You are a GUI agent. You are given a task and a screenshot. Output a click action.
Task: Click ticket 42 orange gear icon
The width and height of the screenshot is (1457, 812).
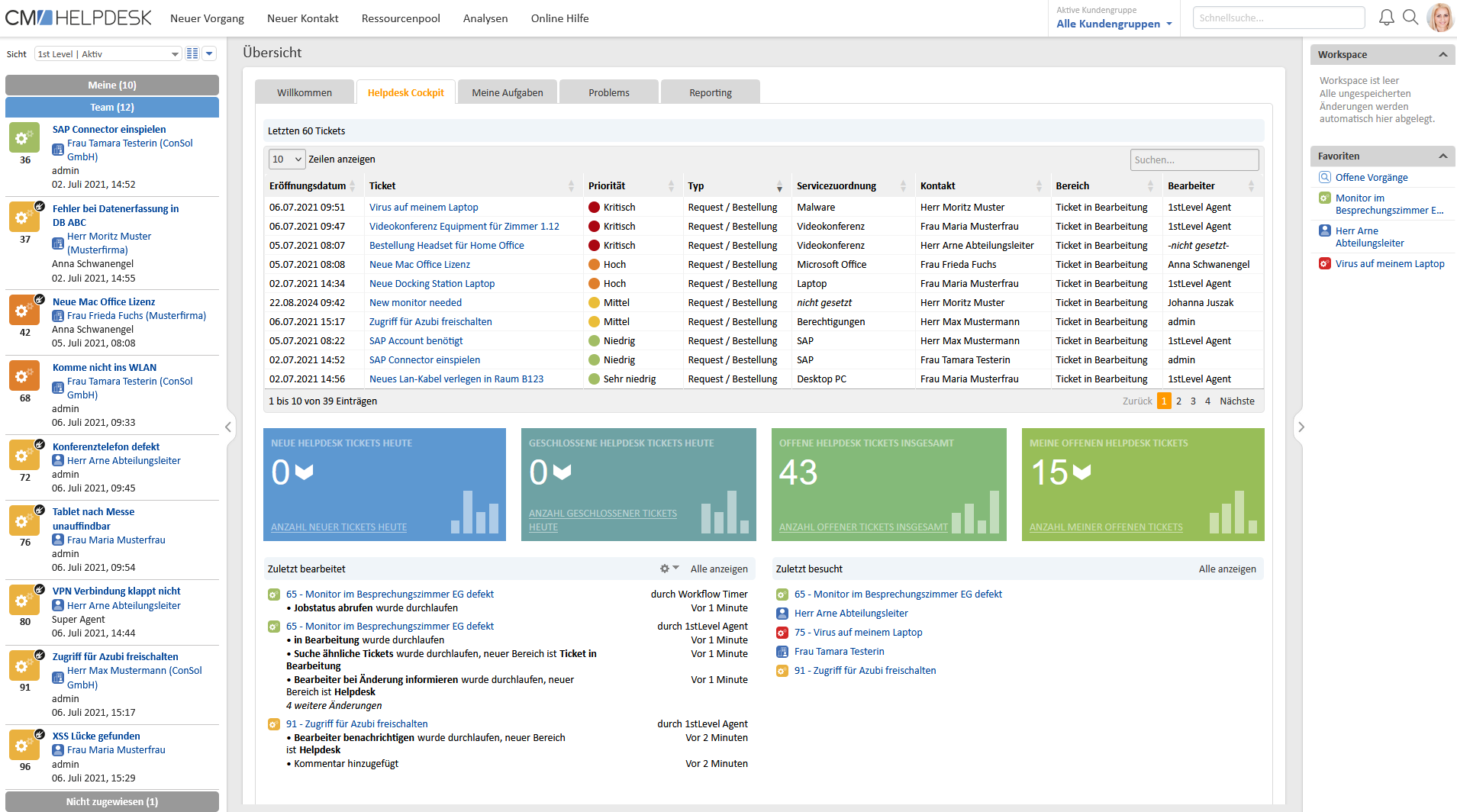(x=24, y=310)
